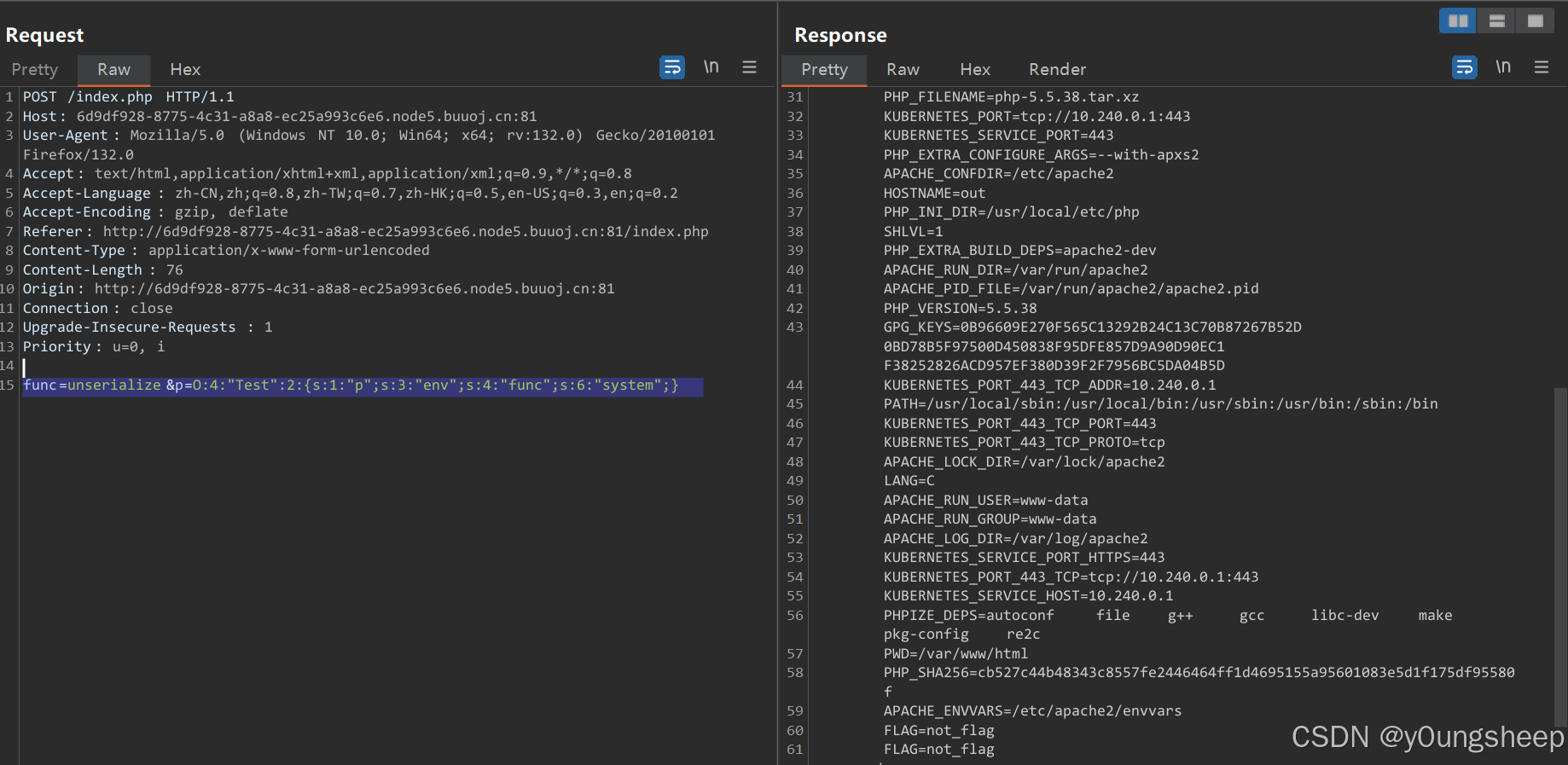Click the Accept-Language header line

[350, 194]
